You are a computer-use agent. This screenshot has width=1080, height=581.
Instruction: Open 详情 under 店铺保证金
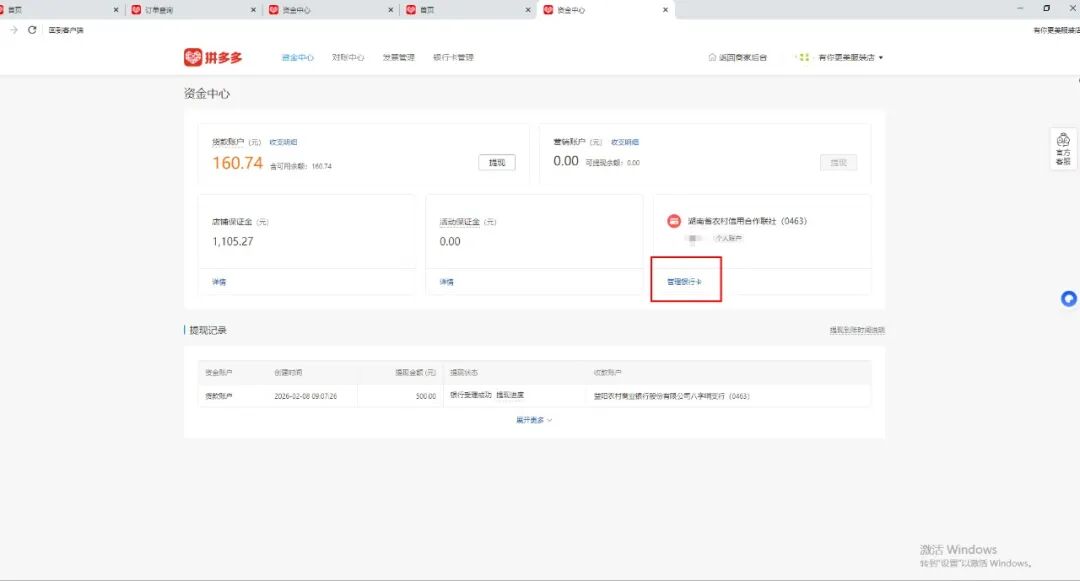point(218,281)
